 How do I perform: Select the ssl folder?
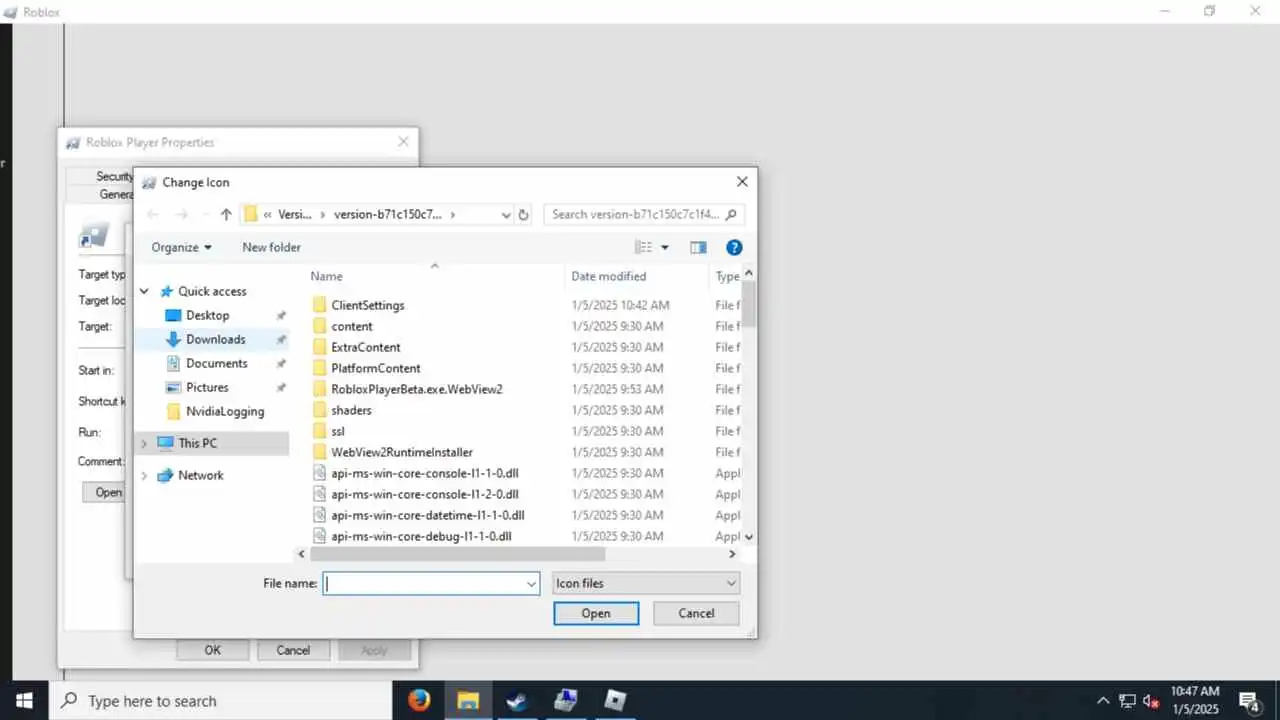click(337, 431)
